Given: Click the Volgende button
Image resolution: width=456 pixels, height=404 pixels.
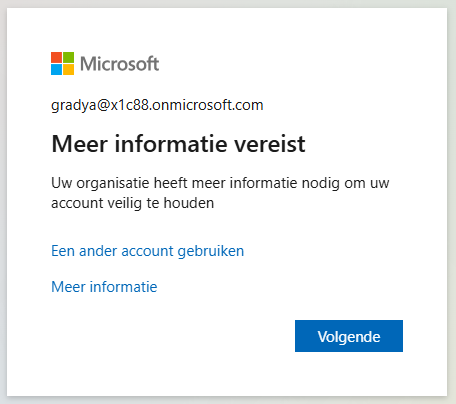Looking at the screenshot, I should pos(349,336).
